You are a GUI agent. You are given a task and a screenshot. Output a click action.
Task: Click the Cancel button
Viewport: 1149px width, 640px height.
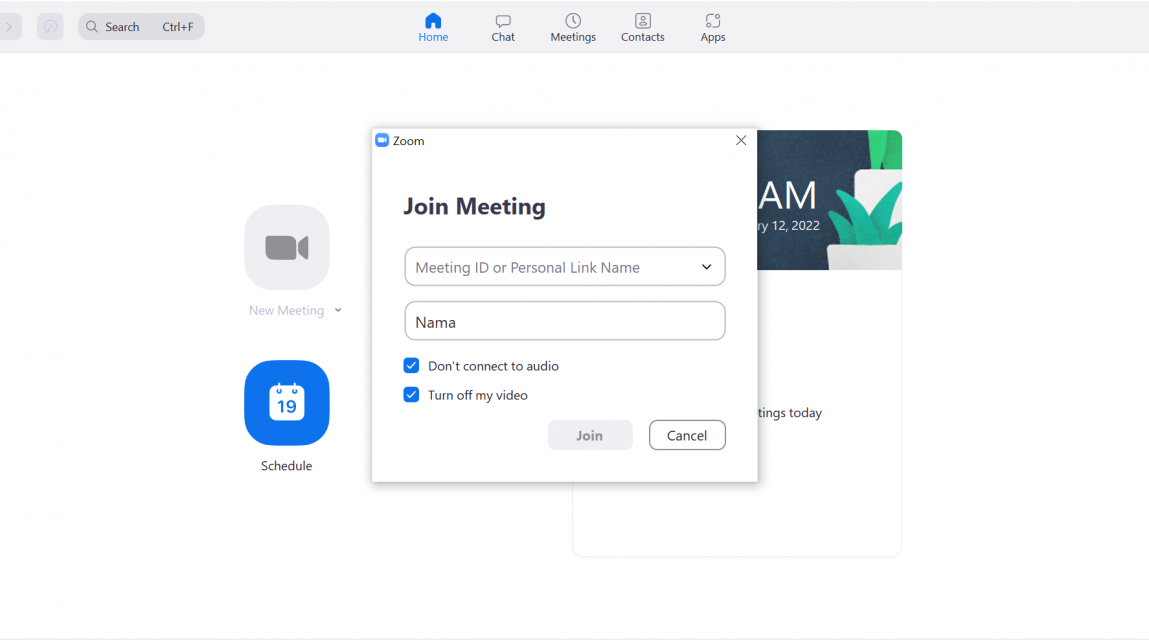coord(687,435)
